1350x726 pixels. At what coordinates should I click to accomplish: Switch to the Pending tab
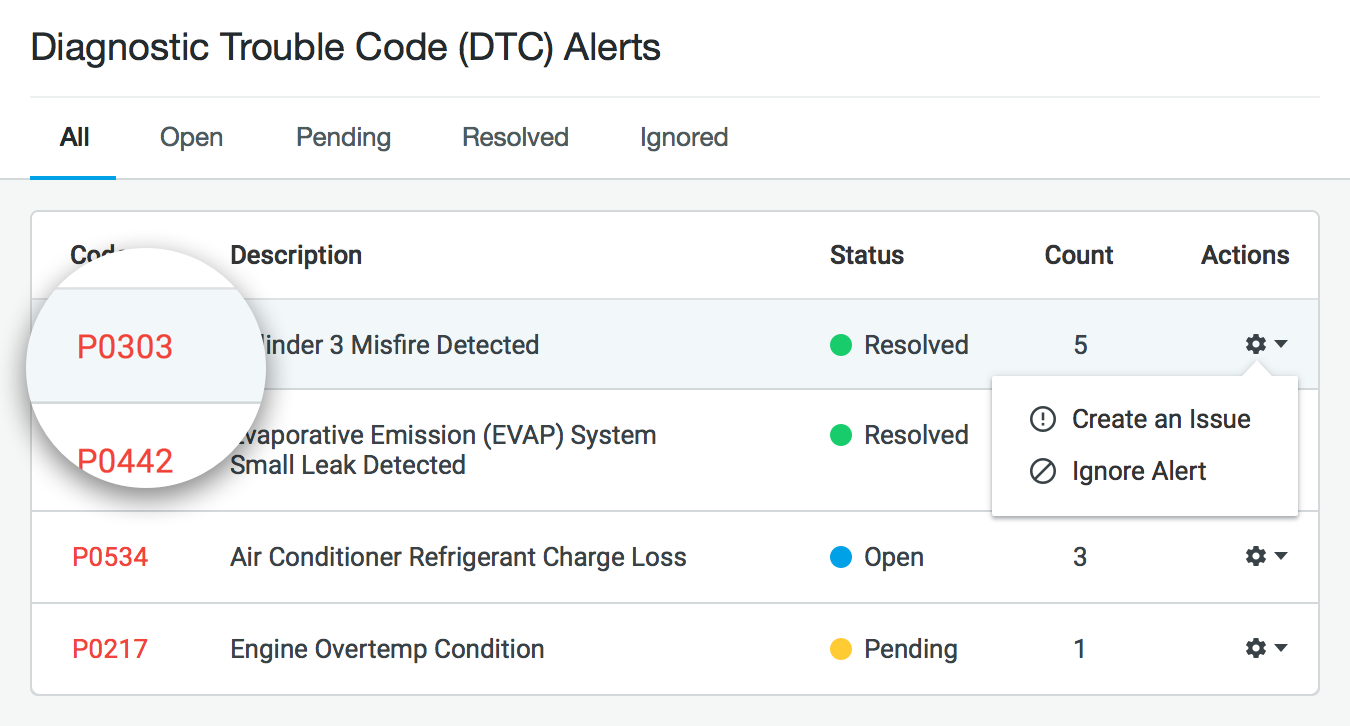click(x=343, y=137)
